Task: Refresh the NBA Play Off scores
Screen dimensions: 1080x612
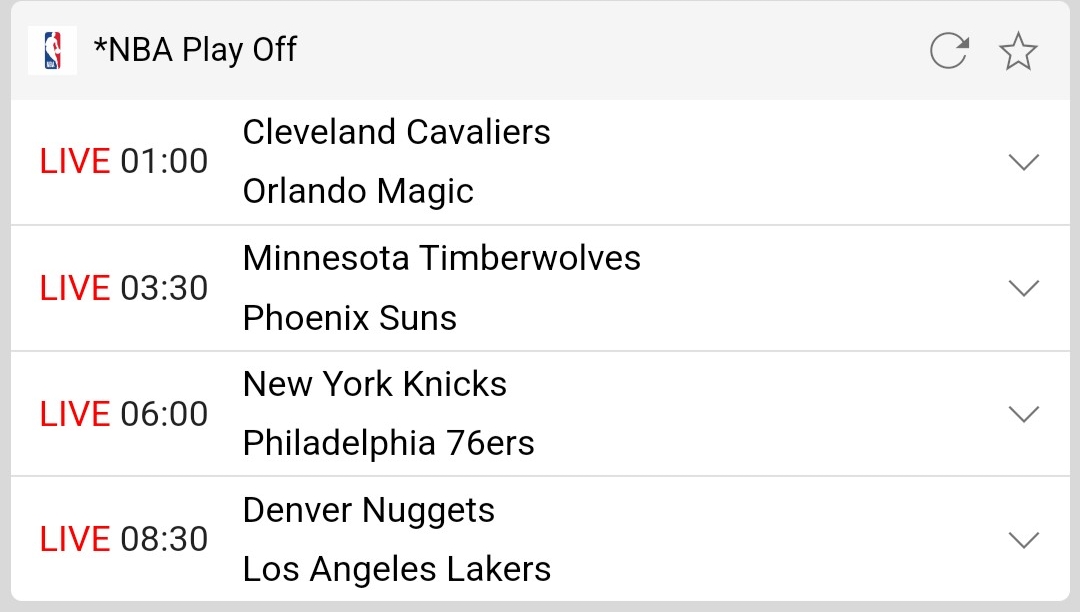Action: pos(948,50)
